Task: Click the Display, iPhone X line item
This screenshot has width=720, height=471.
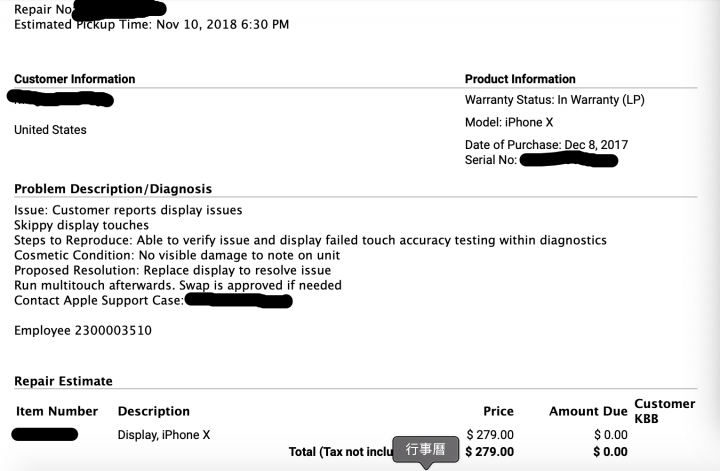Action: coord(163,435)
